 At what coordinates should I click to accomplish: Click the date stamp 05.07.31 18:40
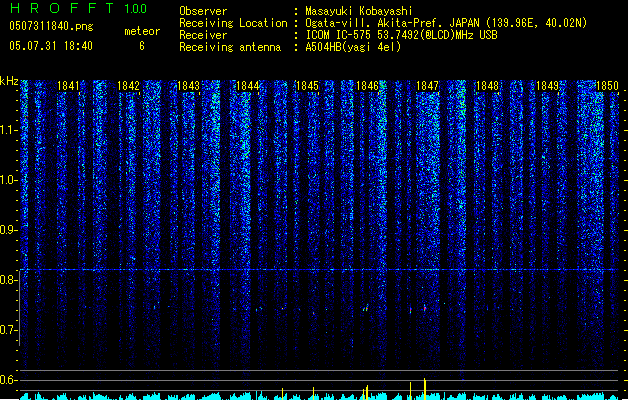51,46
